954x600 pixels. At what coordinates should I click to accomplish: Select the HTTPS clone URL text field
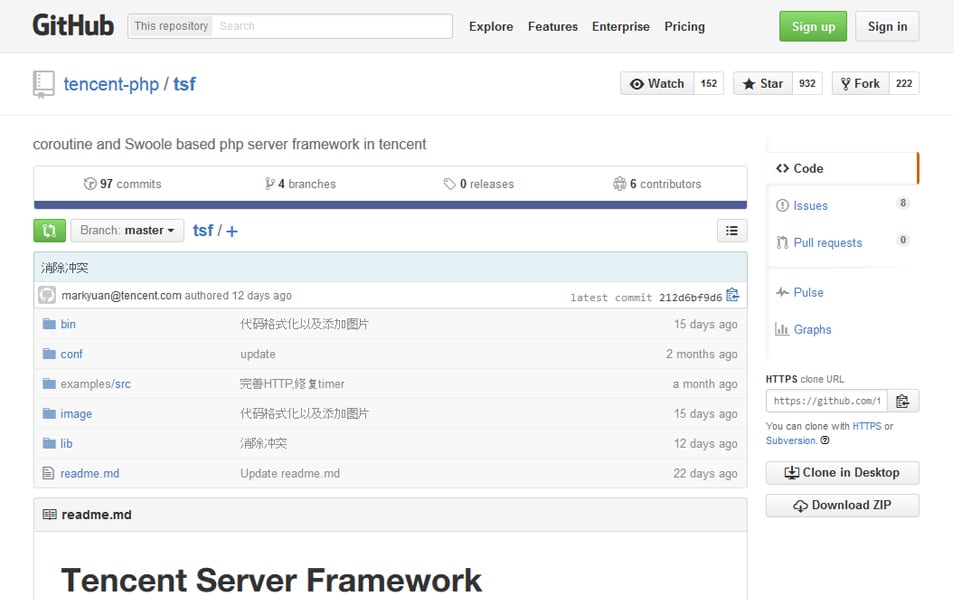(x=827, y=401)
